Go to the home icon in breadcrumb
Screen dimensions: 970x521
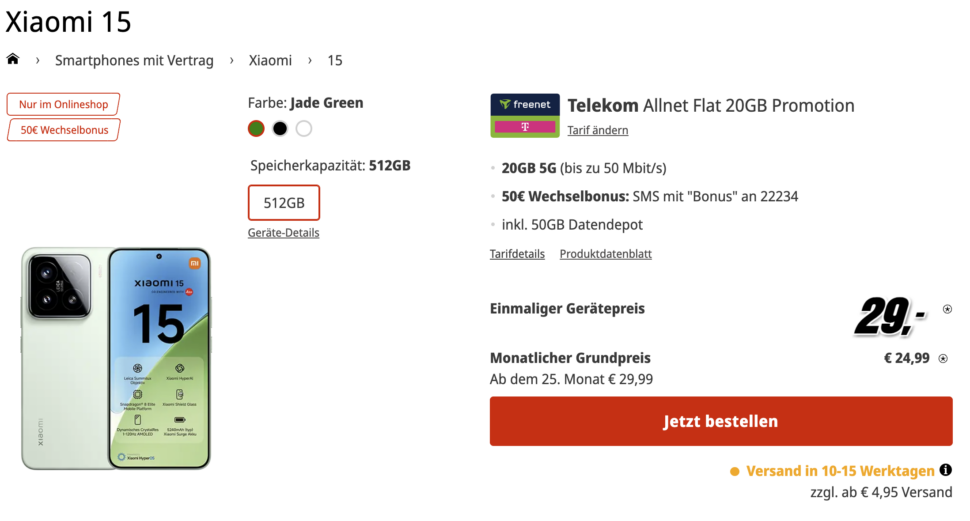[13, 59]
